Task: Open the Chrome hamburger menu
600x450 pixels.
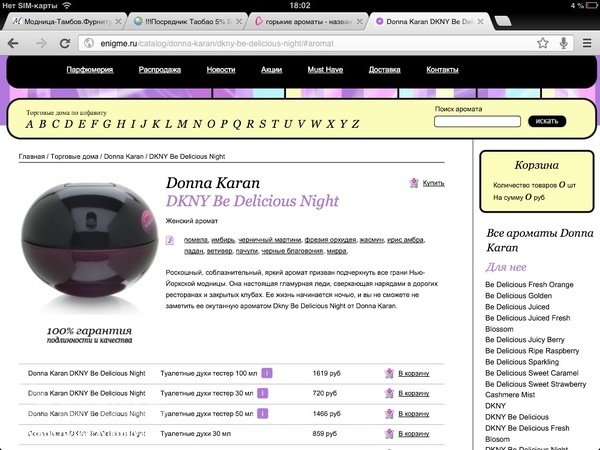Action: point(586,43)
